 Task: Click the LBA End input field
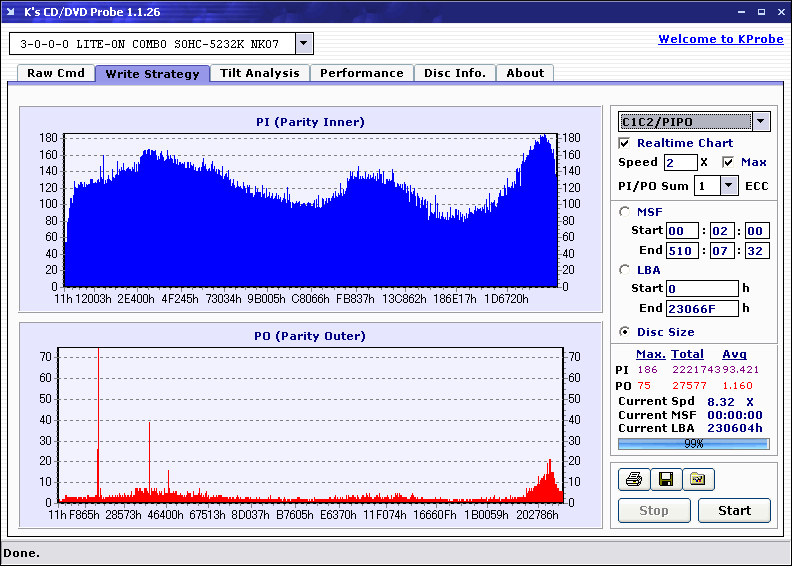point(702,309)
